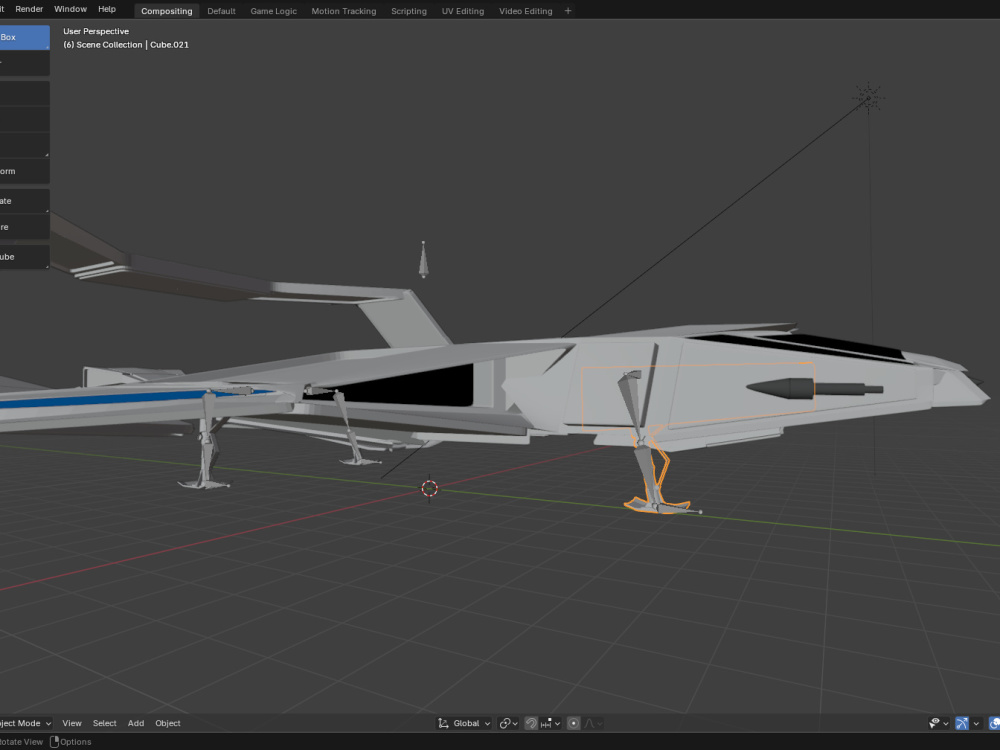Select the point light object
The height and width of the screenshot is (750, 1000).
(x=868, y=98)
